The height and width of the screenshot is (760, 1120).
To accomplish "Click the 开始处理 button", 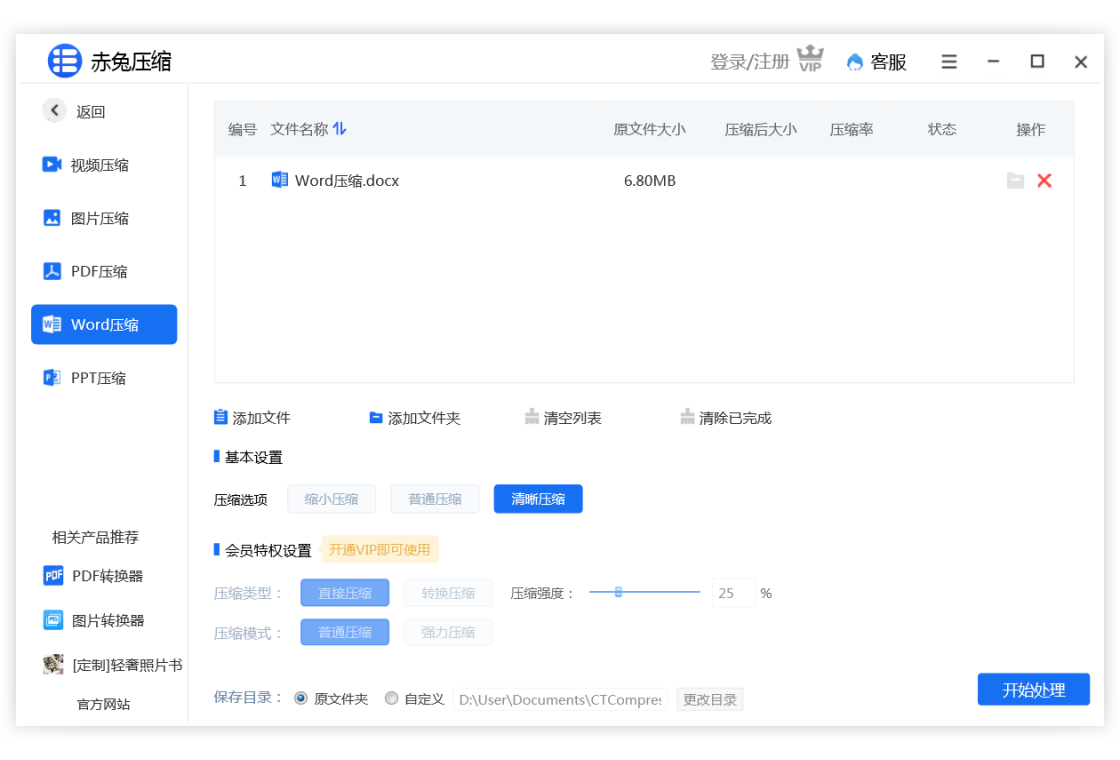I will click(1033, 690).
